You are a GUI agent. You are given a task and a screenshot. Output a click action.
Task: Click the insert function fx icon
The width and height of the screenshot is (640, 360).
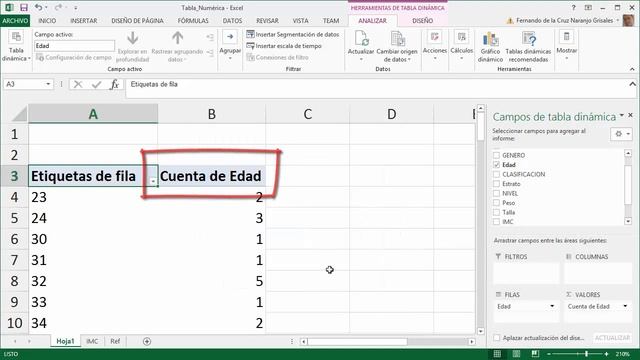pos(114,84)
